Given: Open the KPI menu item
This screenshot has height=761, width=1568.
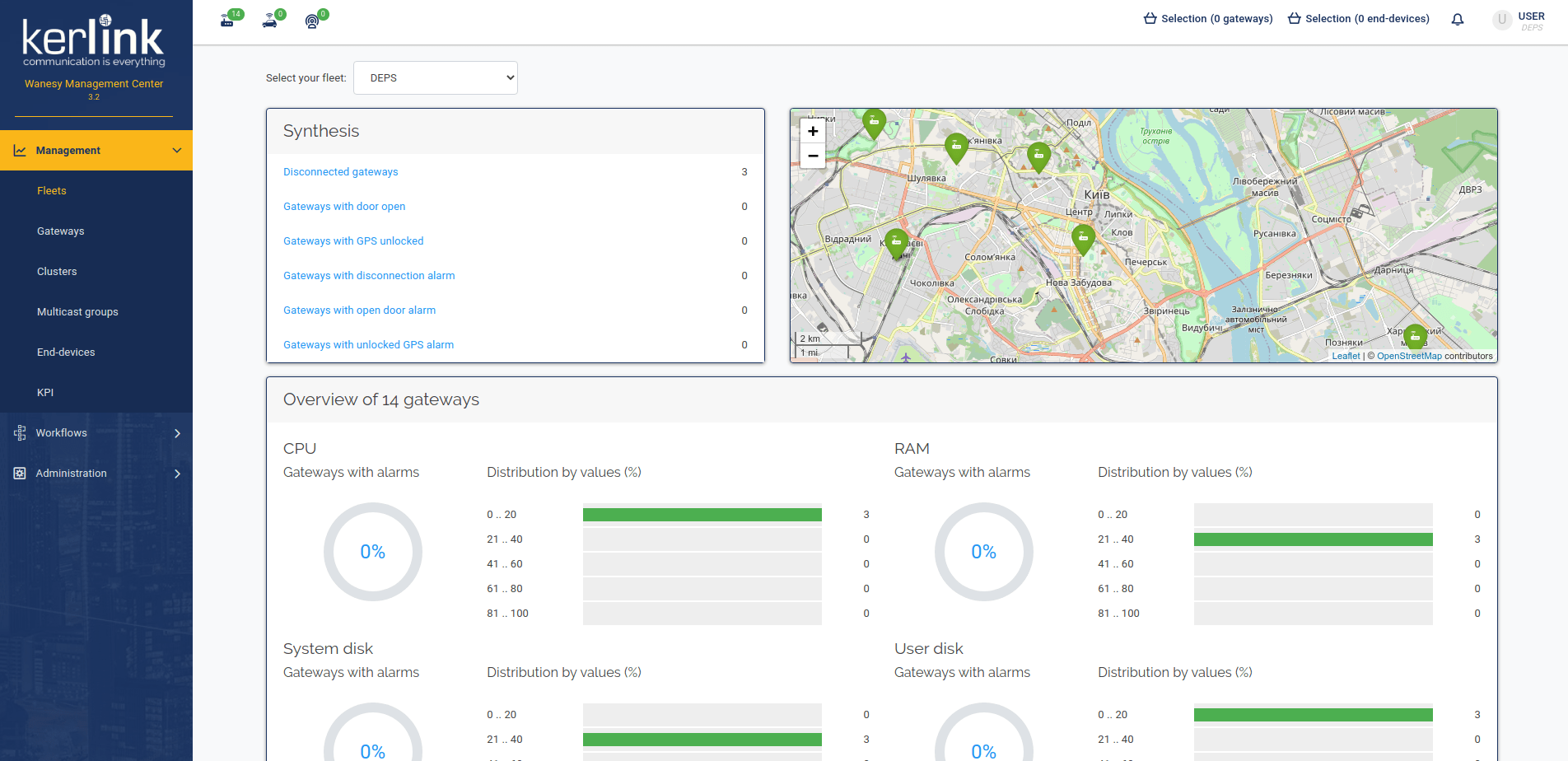Looking at the screenshot, I should click(45, 393).
